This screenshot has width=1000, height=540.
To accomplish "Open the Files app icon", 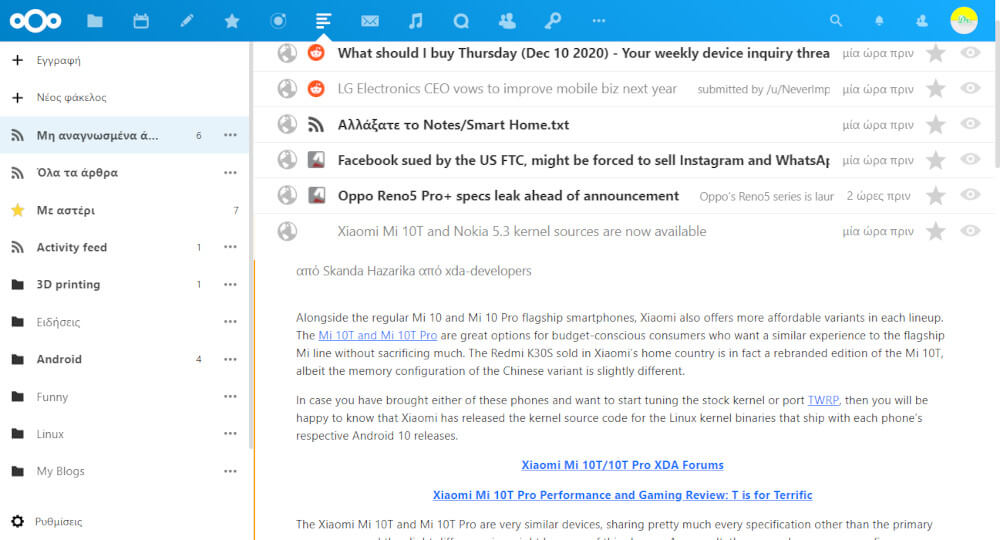I will tap(95, 21).
